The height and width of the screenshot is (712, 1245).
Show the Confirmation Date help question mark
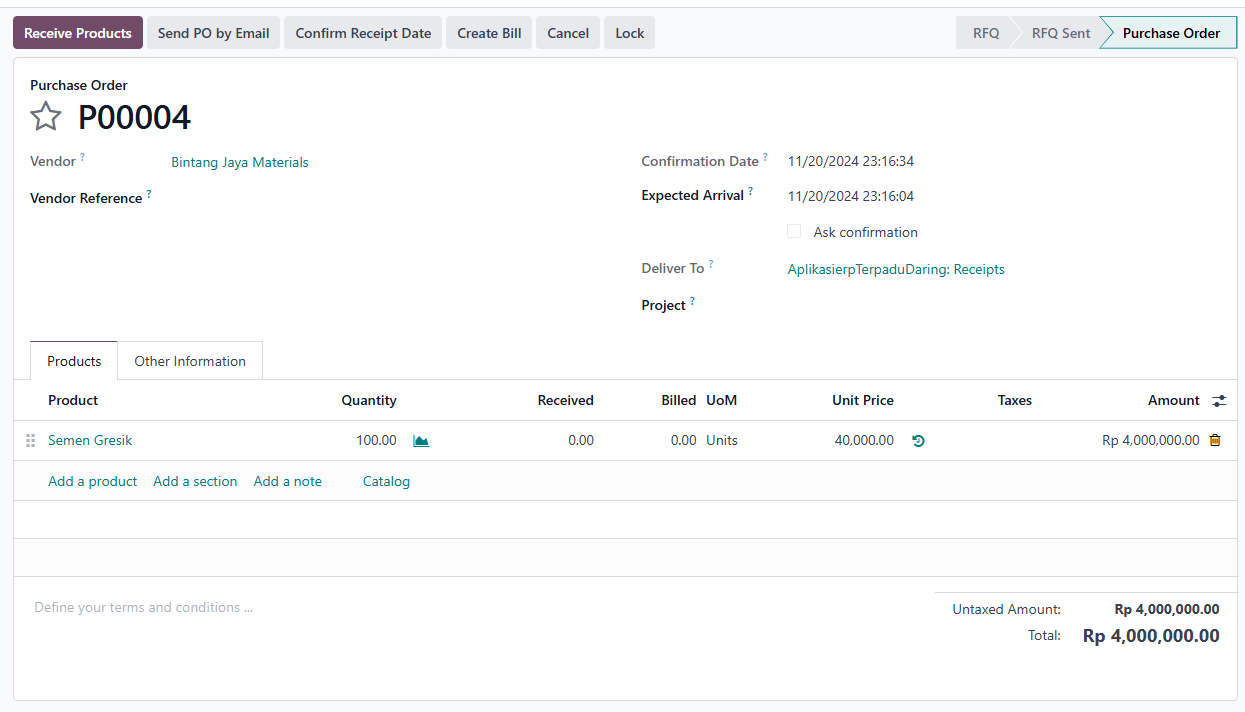(766, 157)
